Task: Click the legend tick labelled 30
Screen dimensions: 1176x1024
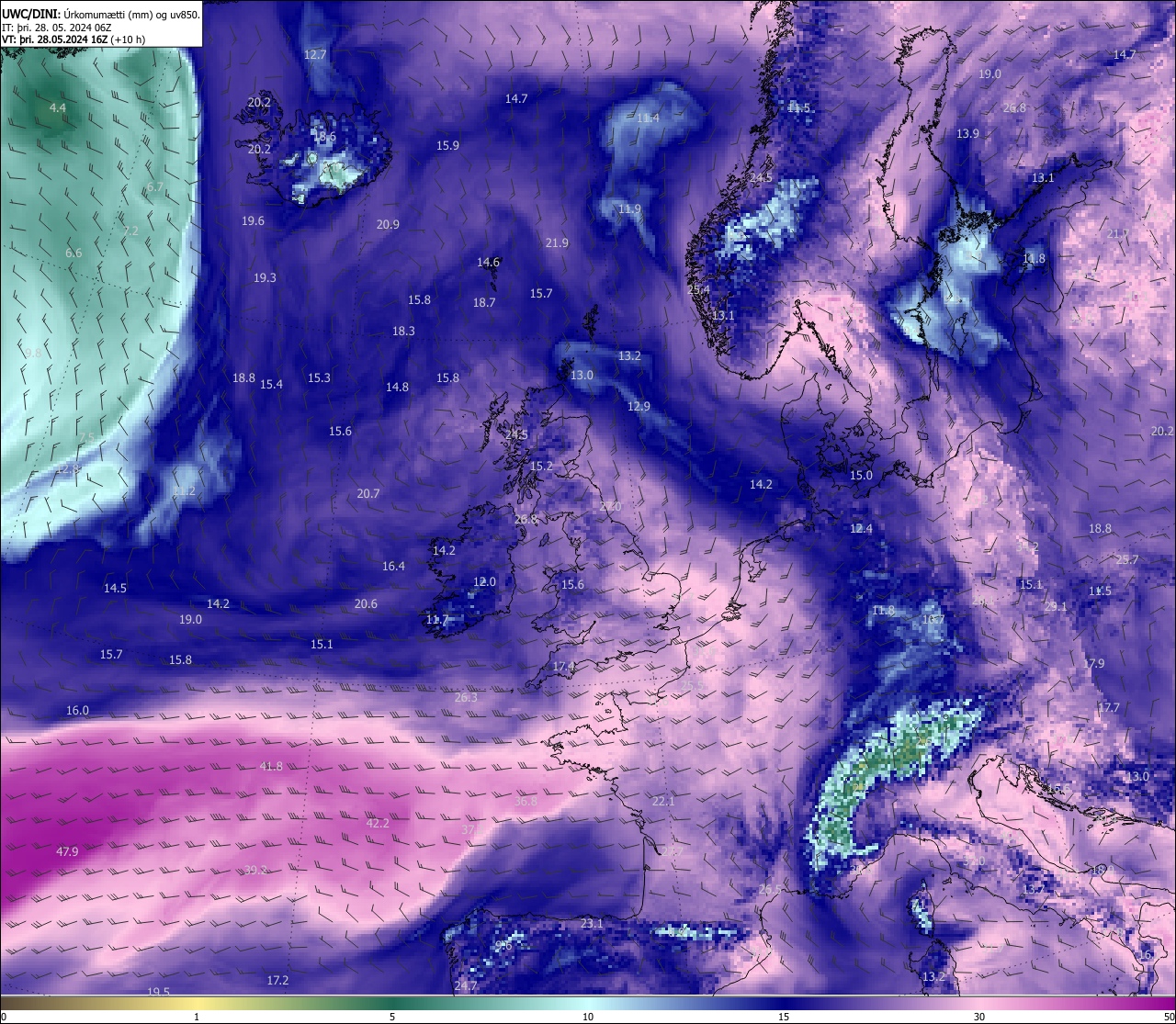Action: 979,1017
